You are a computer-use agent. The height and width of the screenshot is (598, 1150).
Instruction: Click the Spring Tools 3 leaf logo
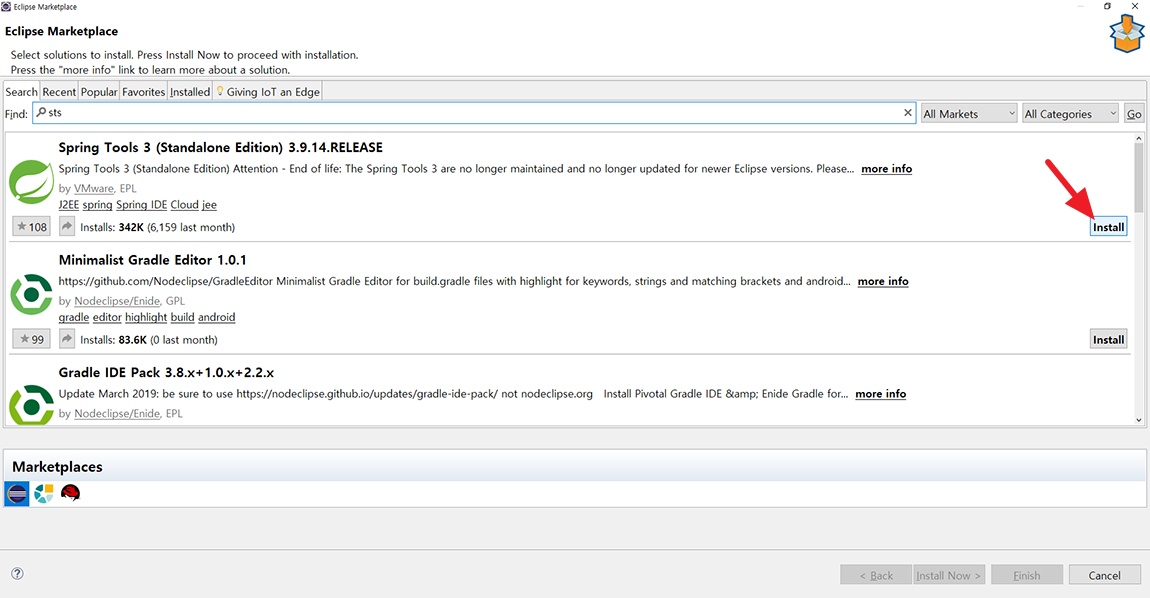(31, 181)
